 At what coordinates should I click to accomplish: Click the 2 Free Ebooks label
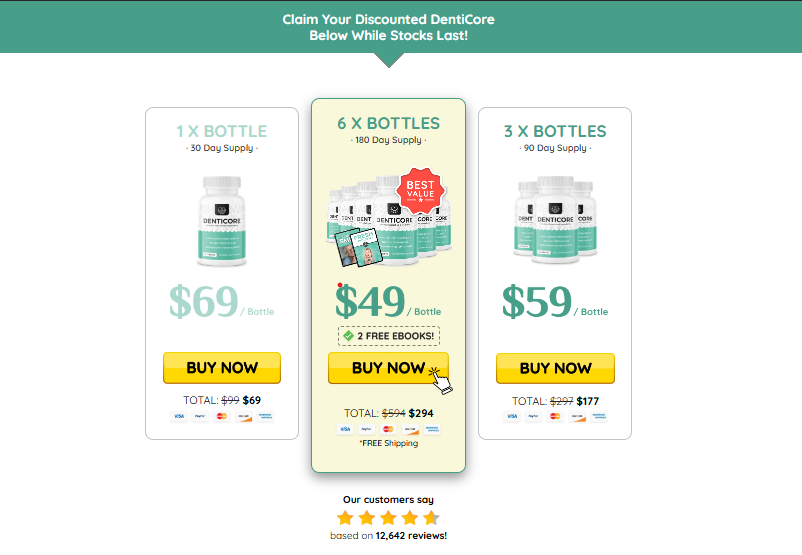click(396, 336)
